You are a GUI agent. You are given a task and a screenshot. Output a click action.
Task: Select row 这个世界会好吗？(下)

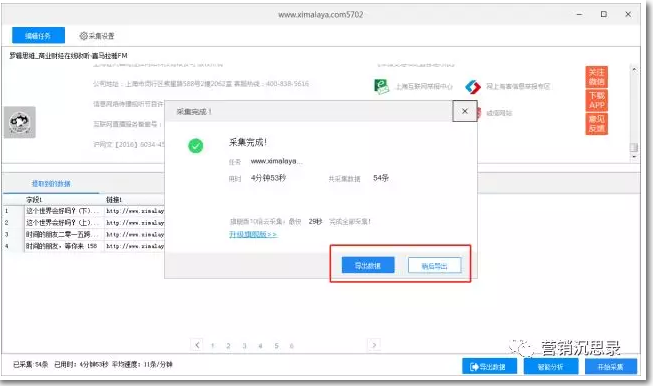click(62, 211)
